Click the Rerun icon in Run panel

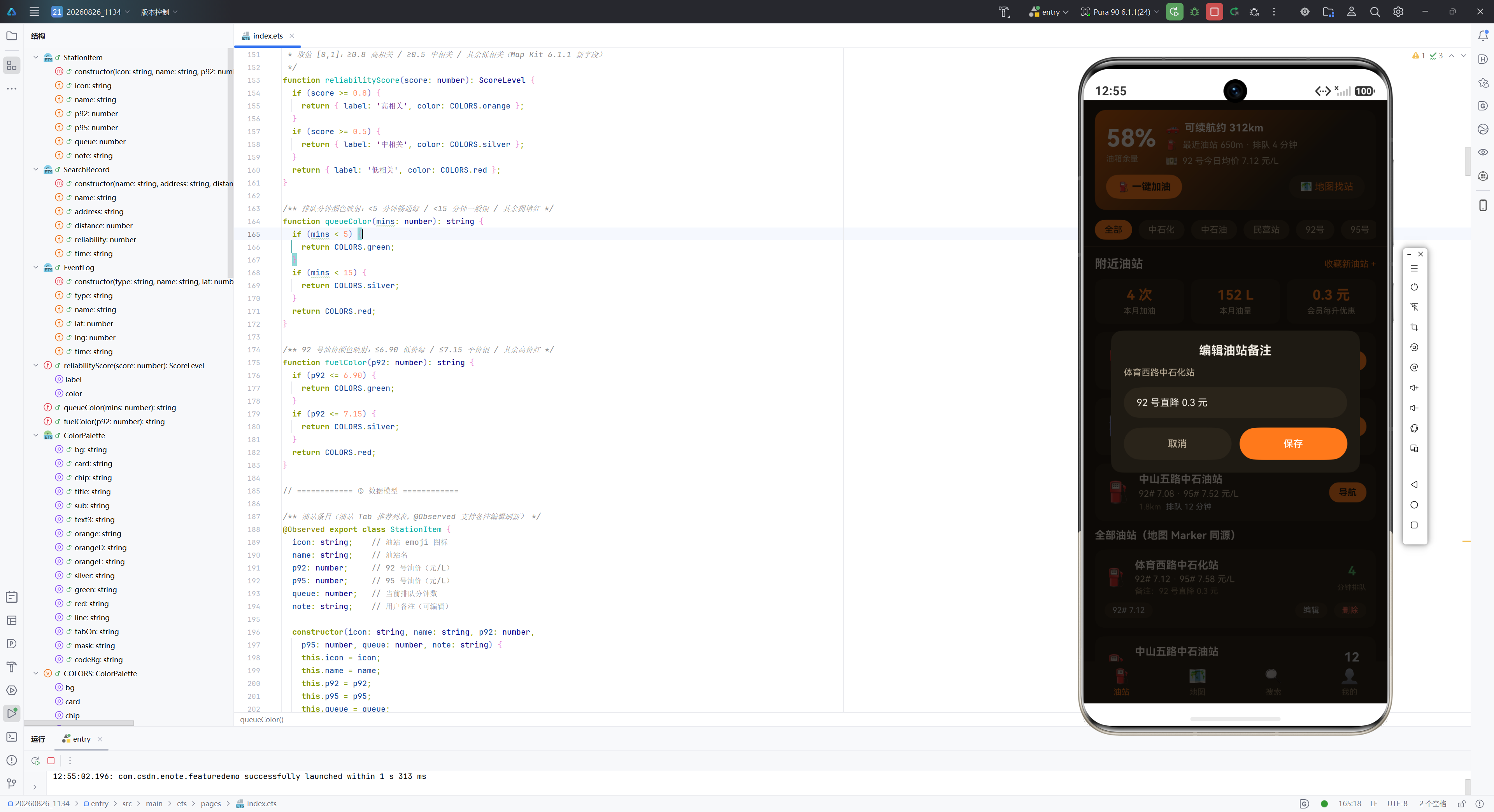(x=35, y=760)
